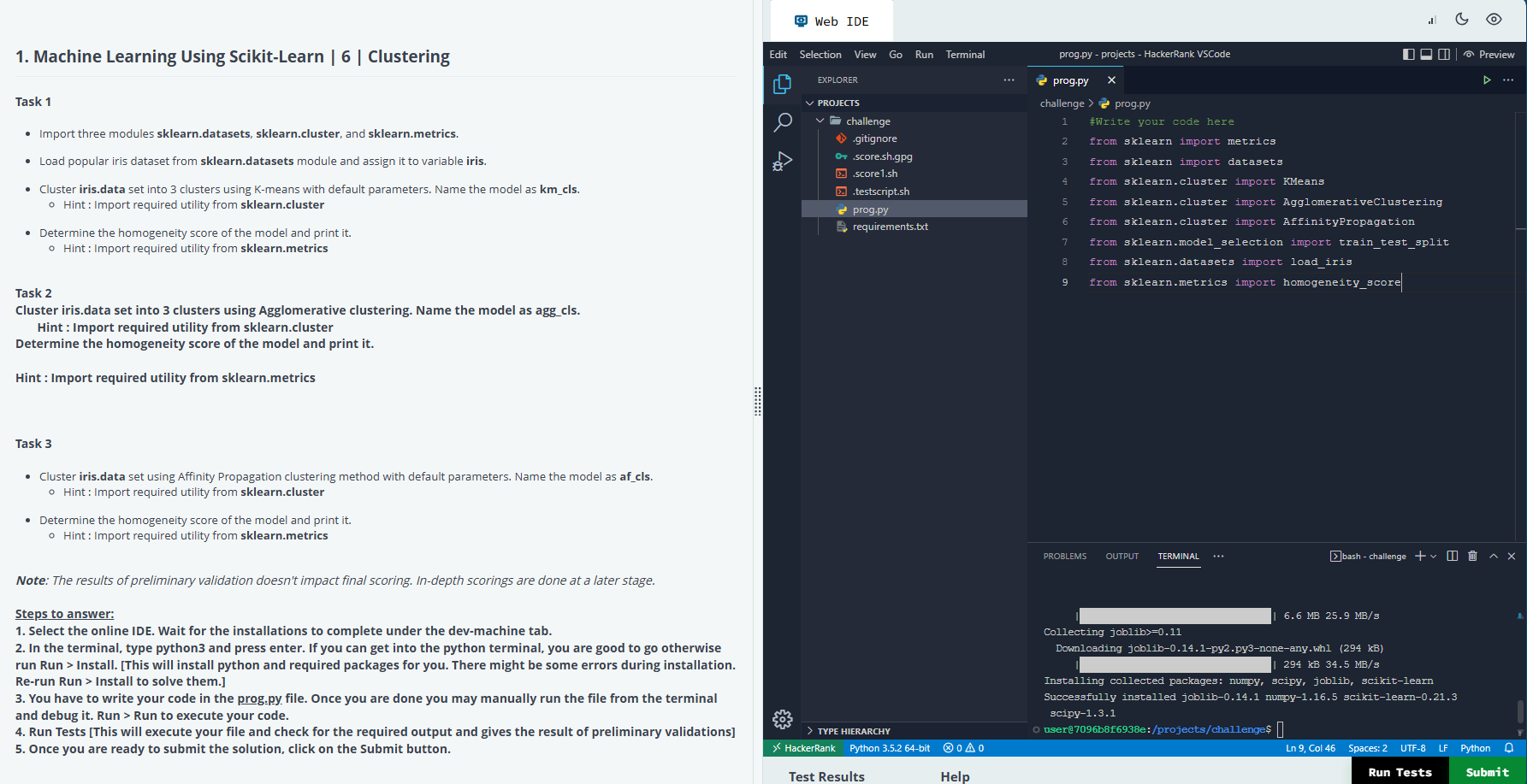The width and height of the screenshot is (1527, 784).
Task: Change the LF end of line sequence
Action: [x=1443, y=748]
